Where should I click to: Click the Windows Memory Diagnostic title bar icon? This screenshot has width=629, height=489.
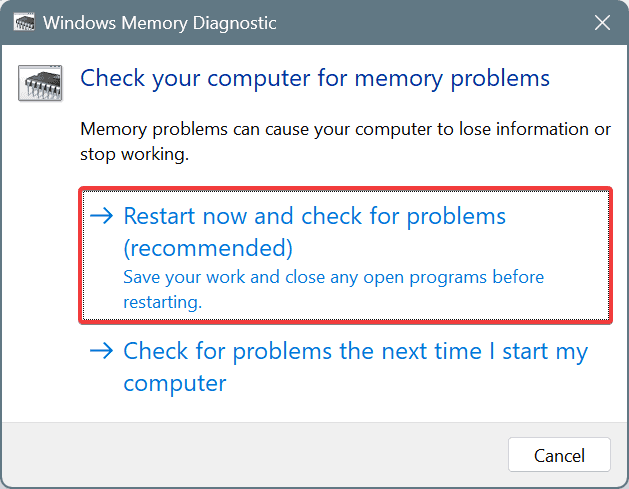click(x=24, y=22)
